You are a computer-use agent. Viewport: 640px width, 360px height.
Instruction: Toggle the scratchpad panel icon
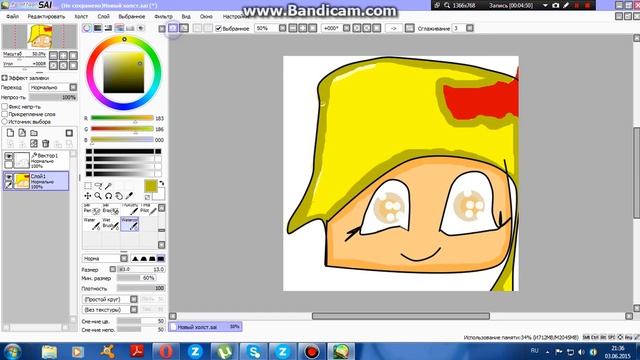(x=141, y=28)
